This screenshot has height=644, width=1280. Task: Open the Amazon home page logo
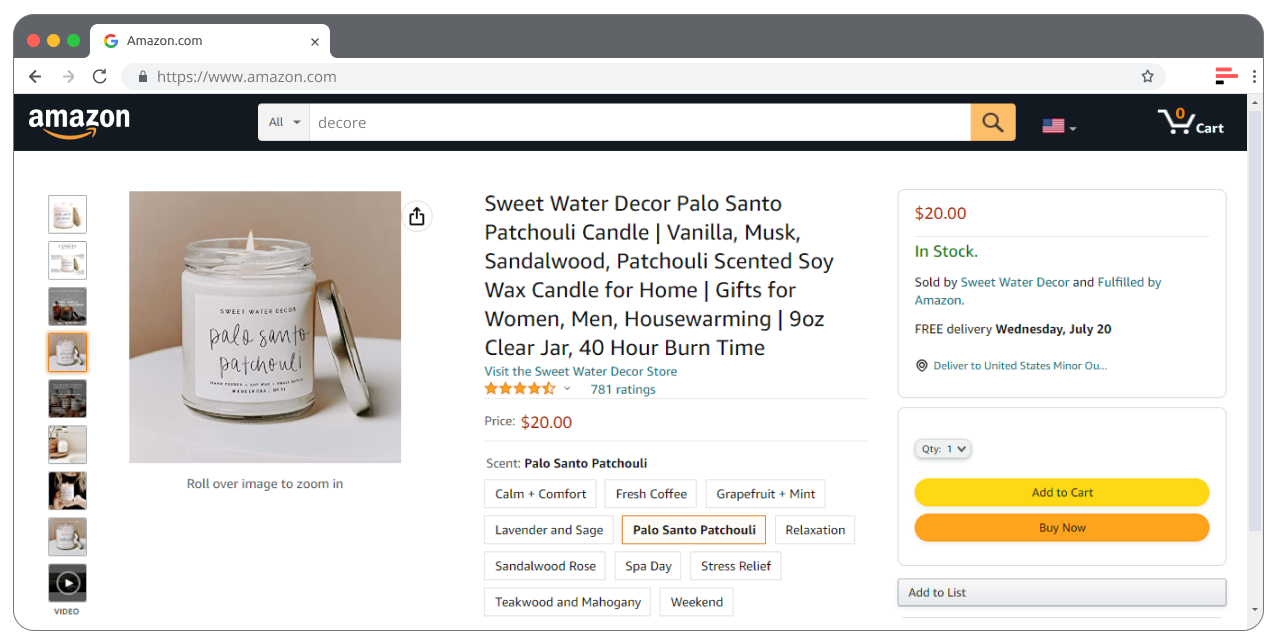click(80, 121)
